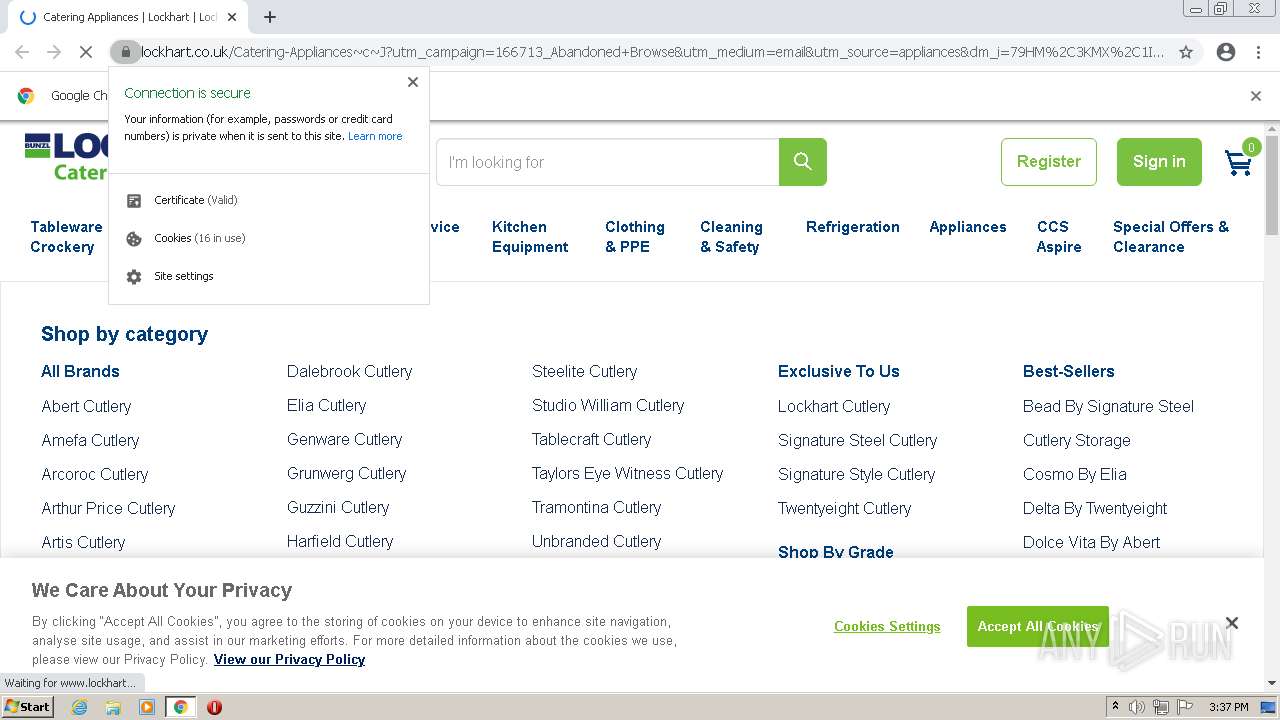
Task: Click Learn more in security popup
Action: [375, 136]
